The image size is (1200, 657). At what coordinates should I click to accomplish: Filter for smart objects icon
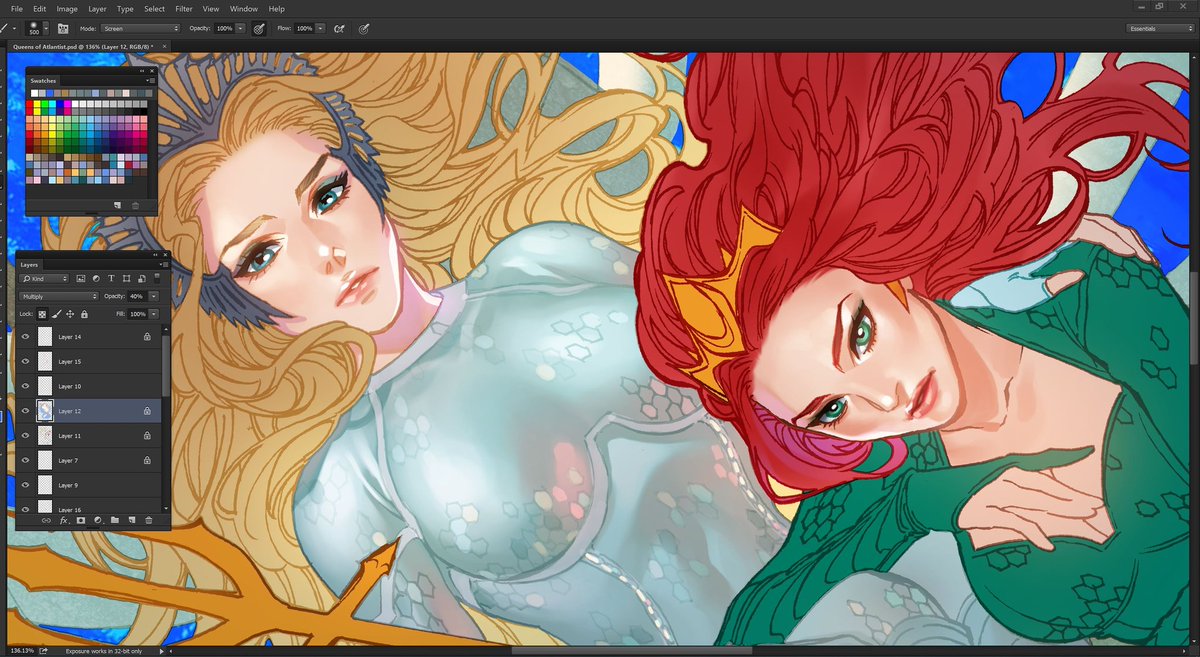pos(142,278)
